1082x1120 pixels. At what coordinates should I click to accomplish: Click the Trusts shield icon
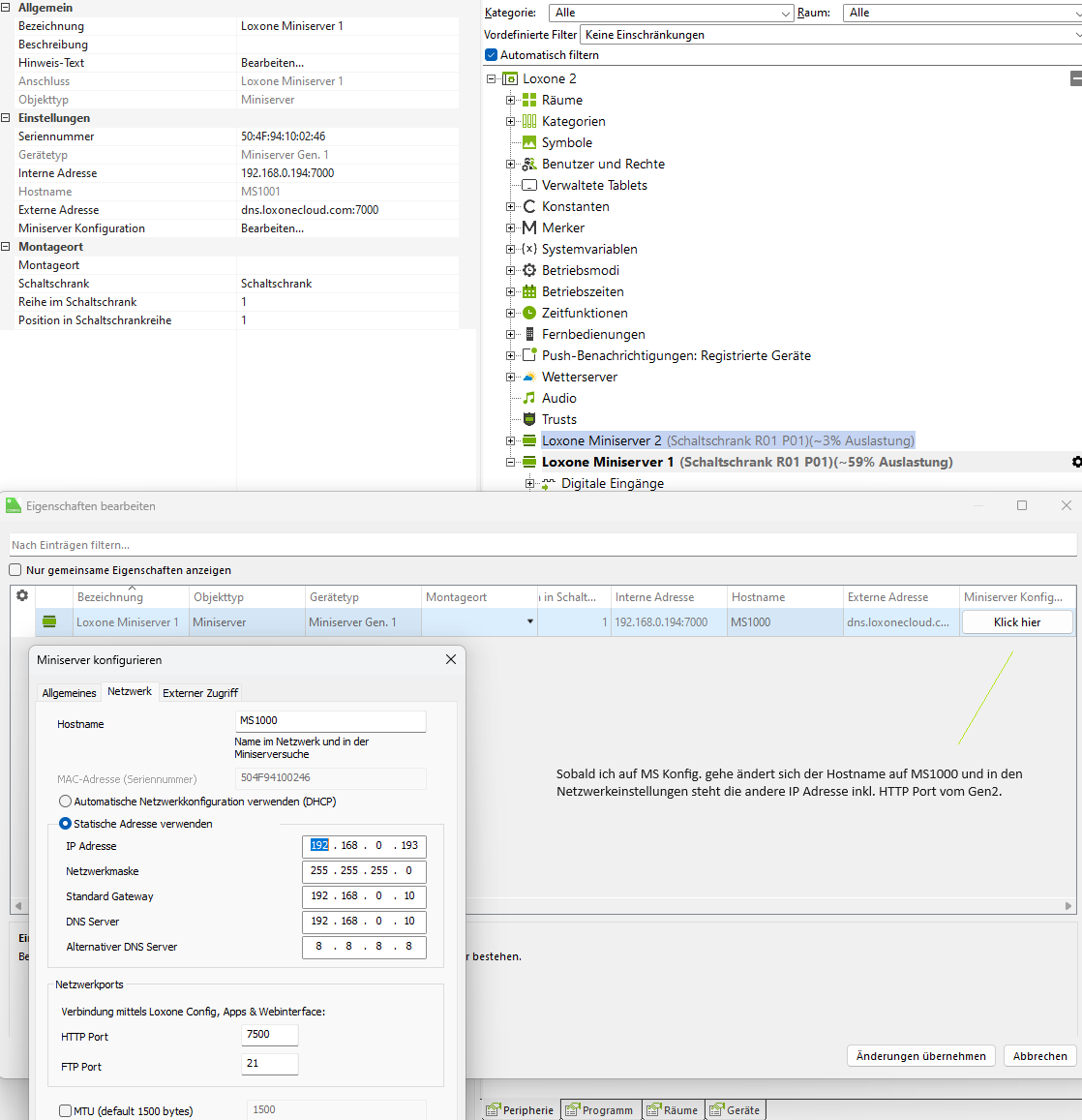(529, 419)
